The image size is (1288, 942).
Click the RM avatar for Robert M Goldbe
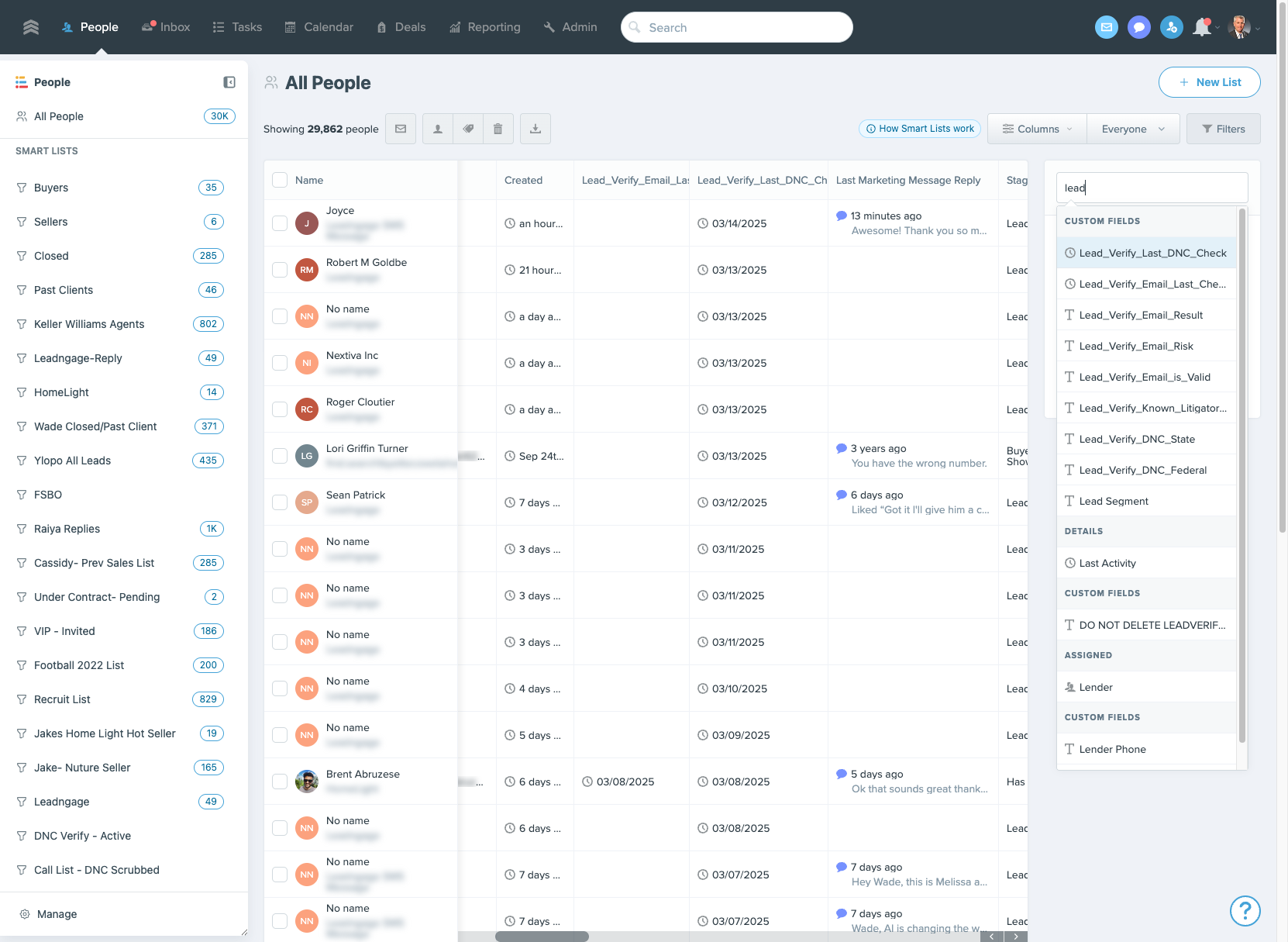click(307, 270)
